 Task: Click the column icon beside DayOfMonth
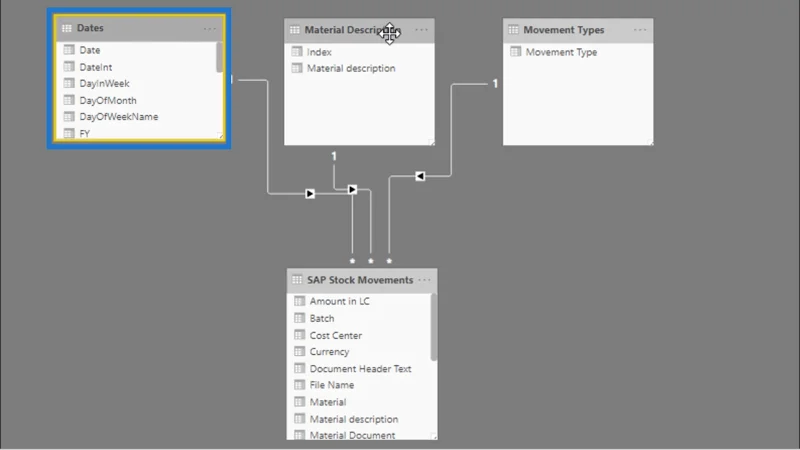[69, 100]
